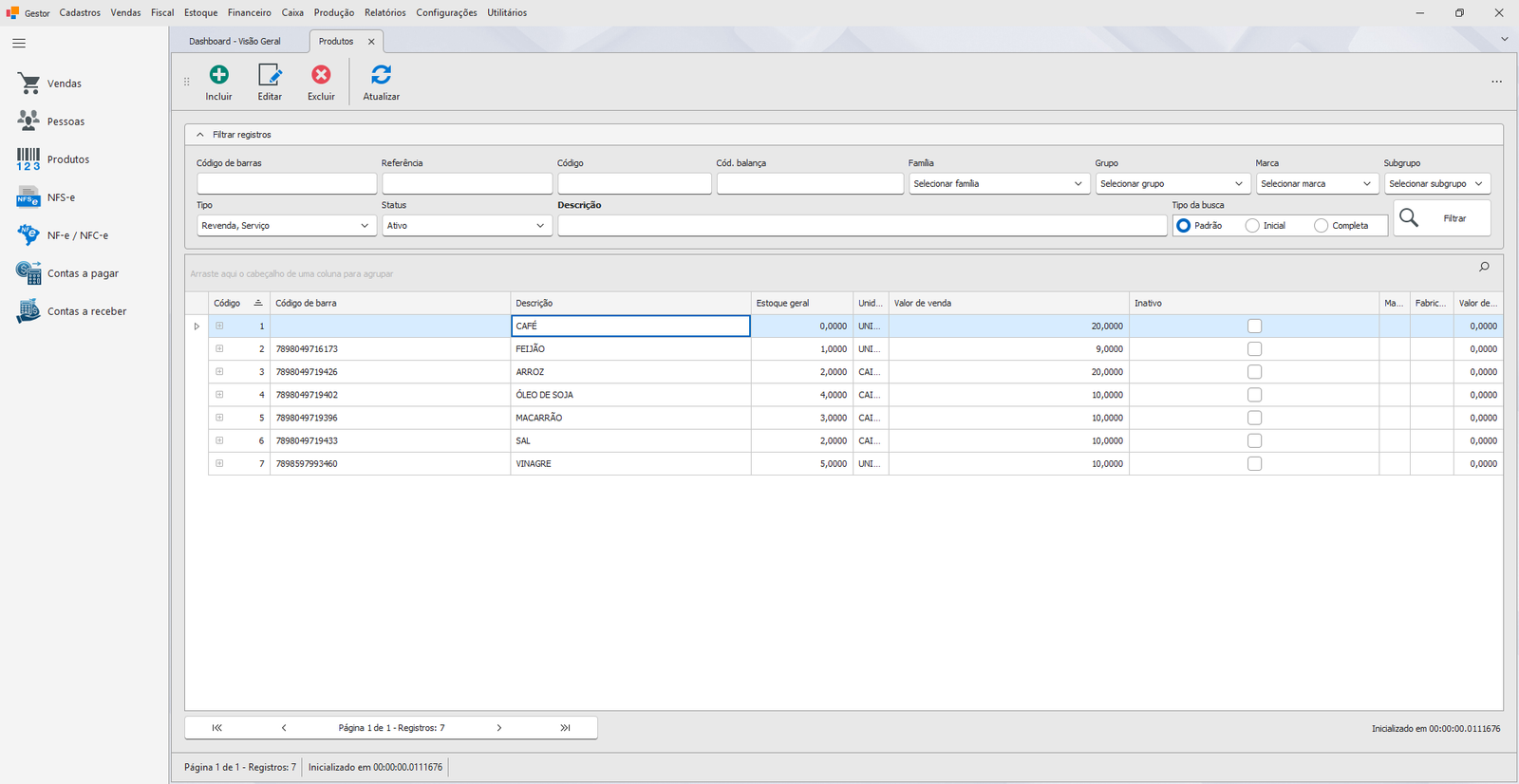
Task: Check Inativo box for VINAGRE row
Action: [1254, 464]
